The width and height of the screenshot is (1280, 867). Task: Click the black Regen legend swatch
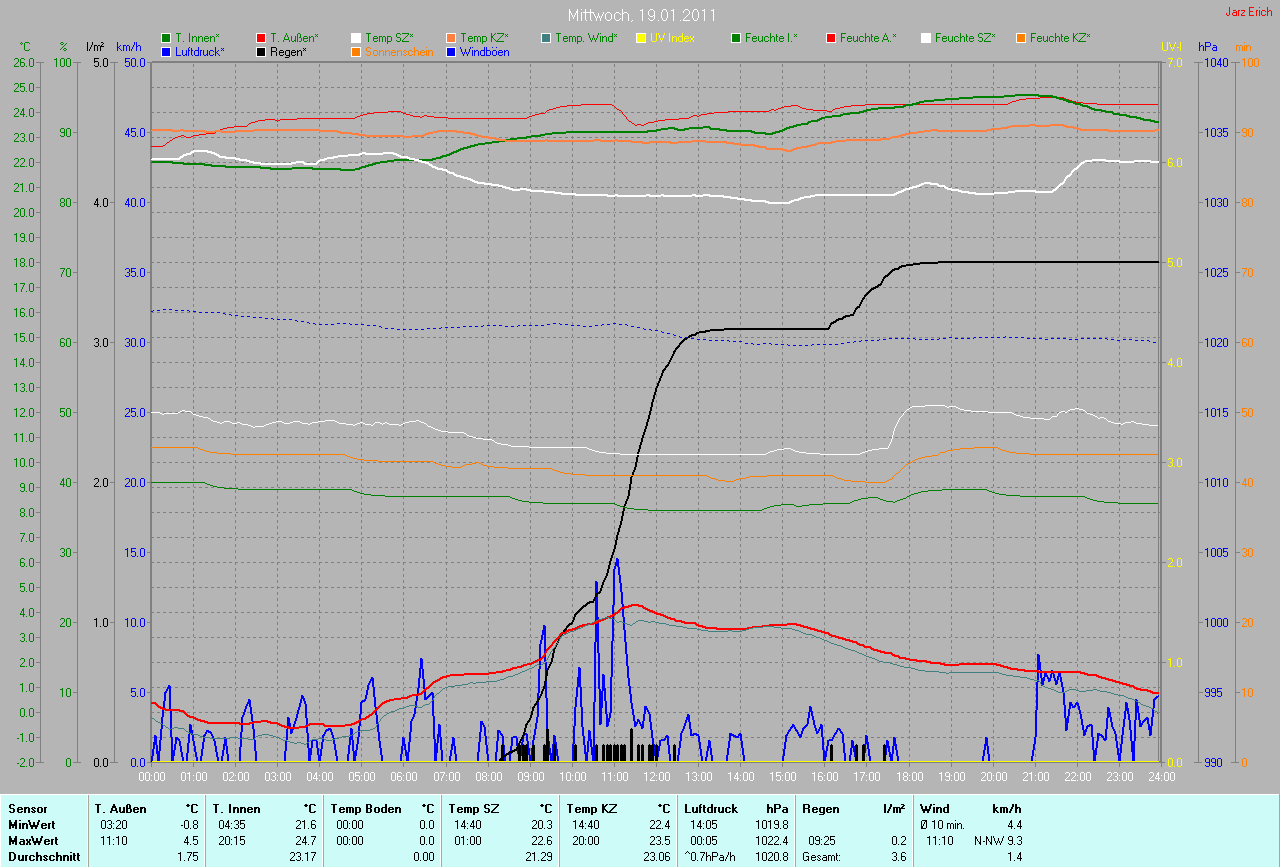pos(261,51)
